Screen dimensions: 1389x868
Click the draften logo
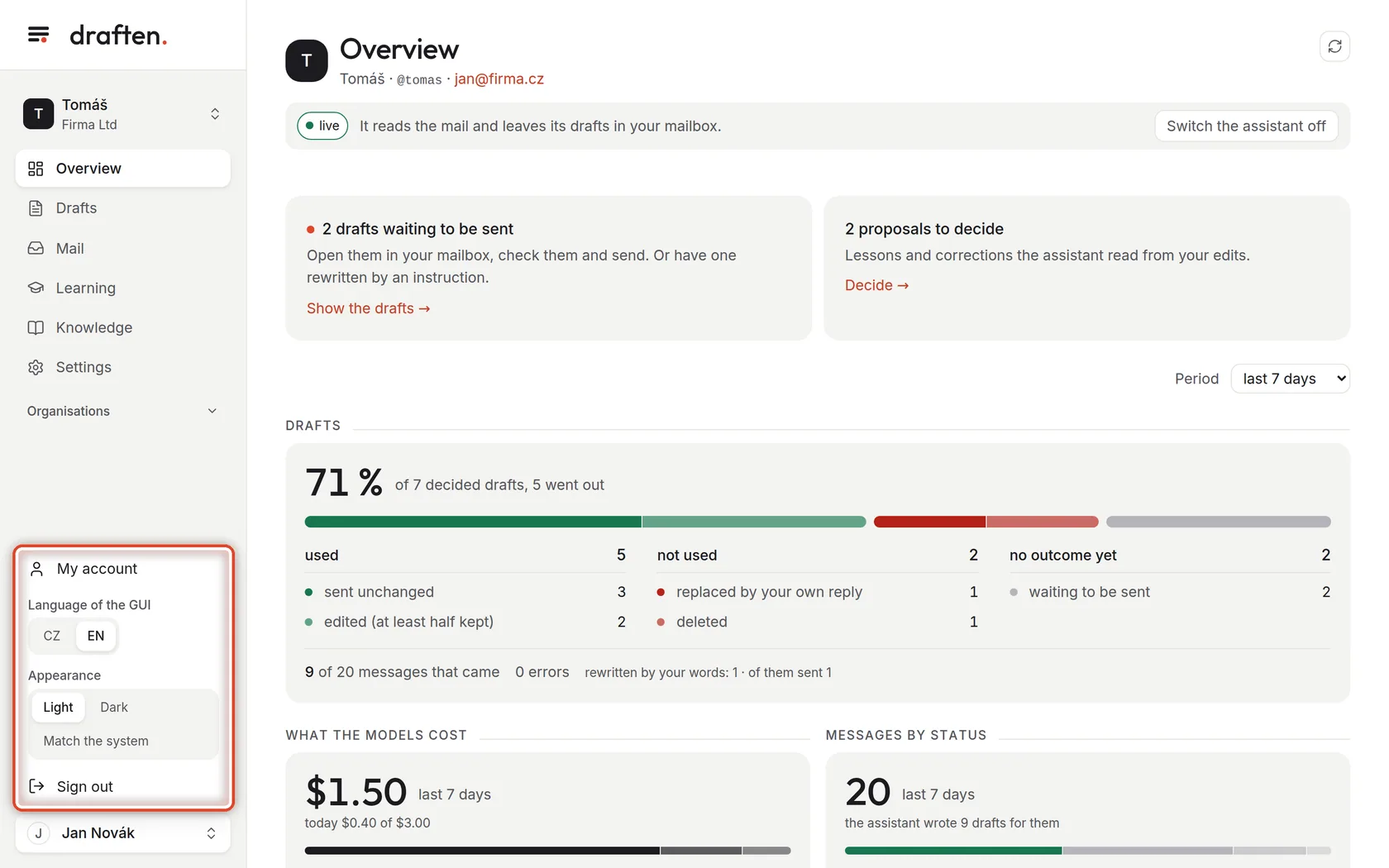[x=118, y=36]
